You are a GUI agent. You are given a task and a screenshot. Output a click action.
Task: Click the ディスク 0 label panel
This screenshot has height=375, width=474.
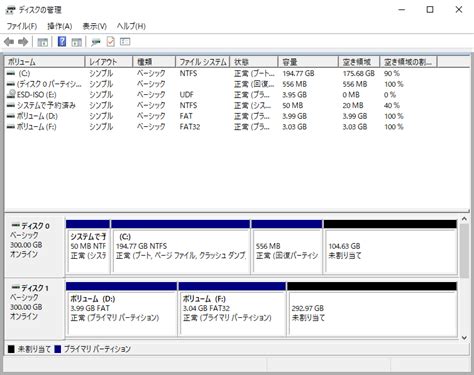[34, 247]
